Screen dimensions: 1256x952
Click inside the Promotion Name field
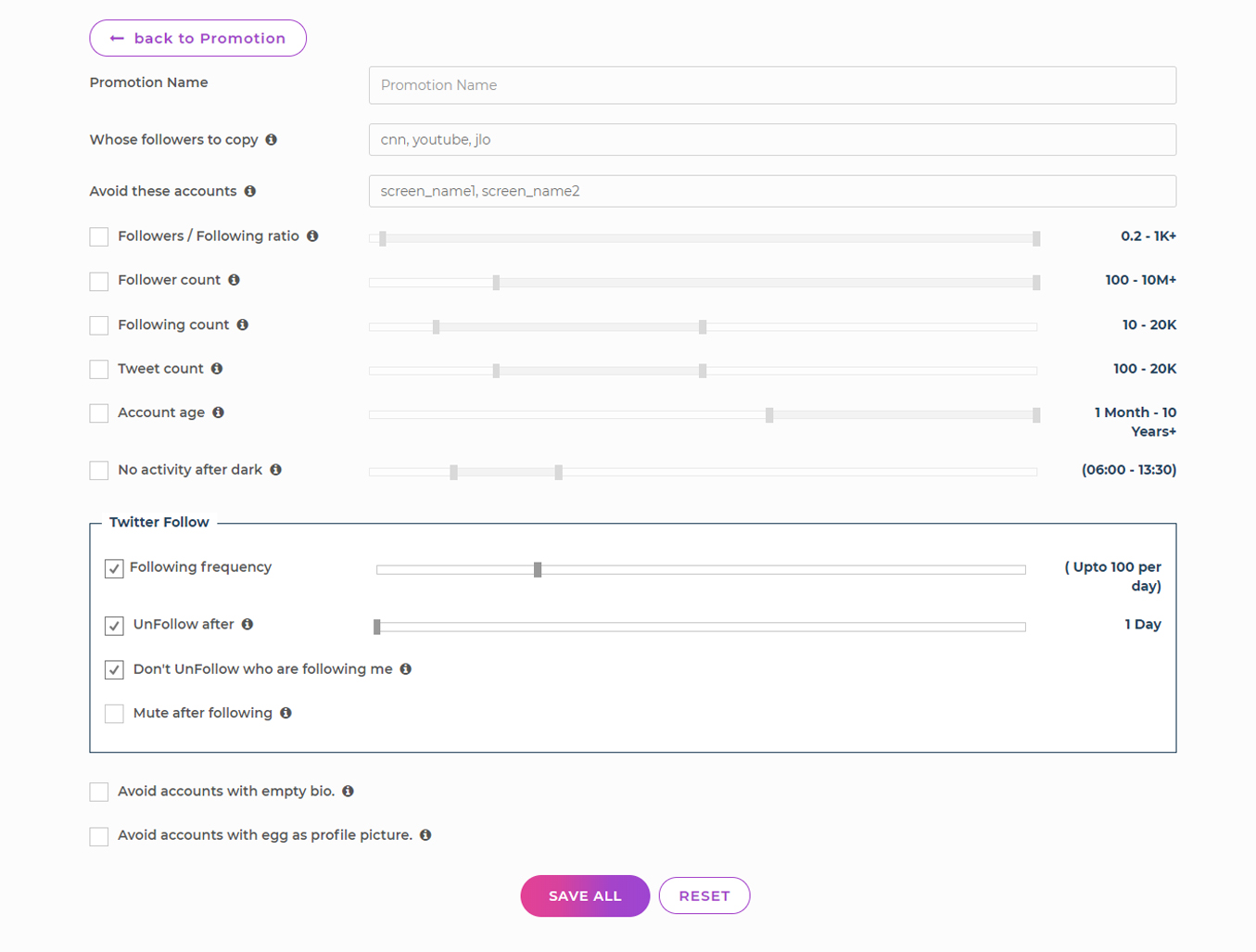tap(772, 84)
